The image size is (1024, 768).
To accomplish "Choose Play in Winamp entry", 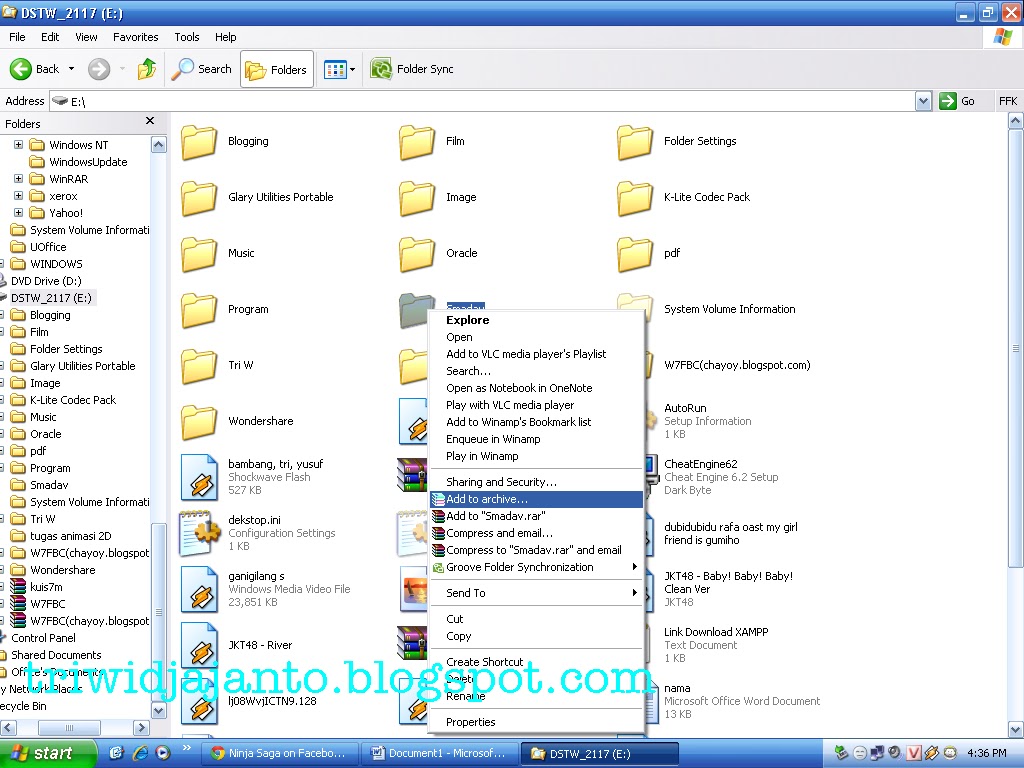I will point(537,456).
